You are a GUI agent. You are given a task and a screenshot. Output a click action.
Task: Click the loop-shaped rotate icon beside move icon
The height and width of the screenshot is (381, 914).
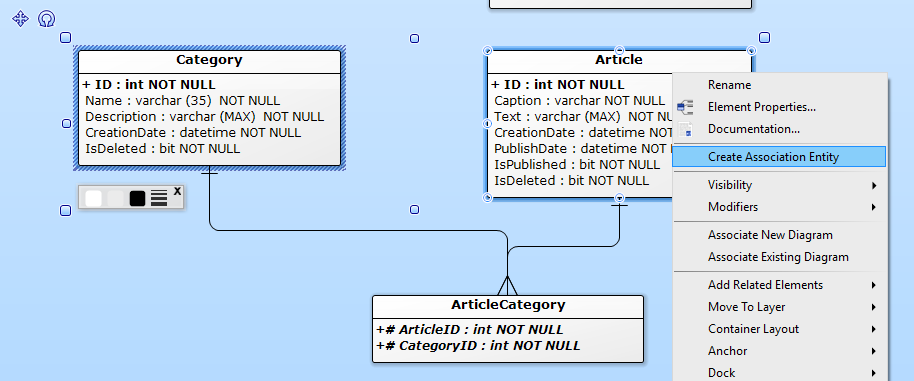click(x=47, y=19)
